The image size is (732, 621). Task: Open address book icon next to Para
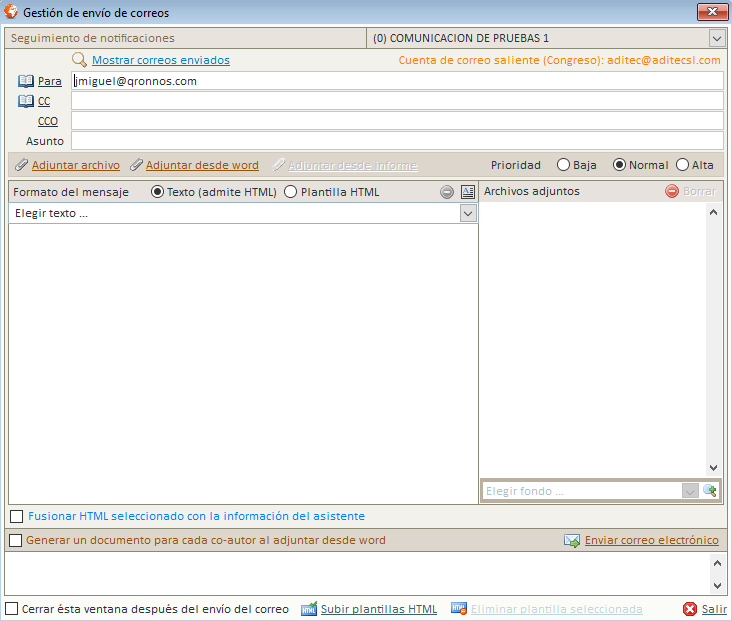pos(26,81)
